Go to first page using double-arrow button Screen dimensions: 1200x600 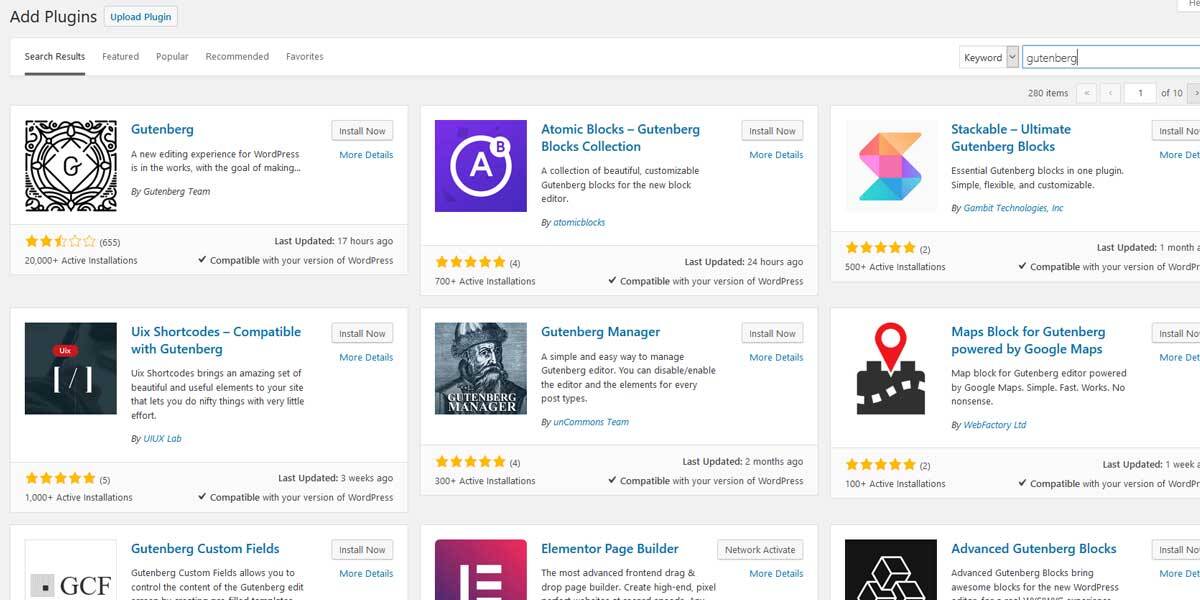pyautogui.click(x=1086, y=93)
